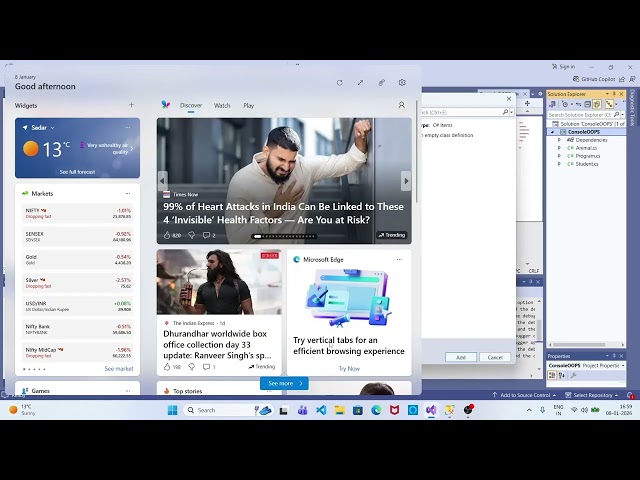
Task: Open the widgets profile account icon
Action: click(402, 105)
